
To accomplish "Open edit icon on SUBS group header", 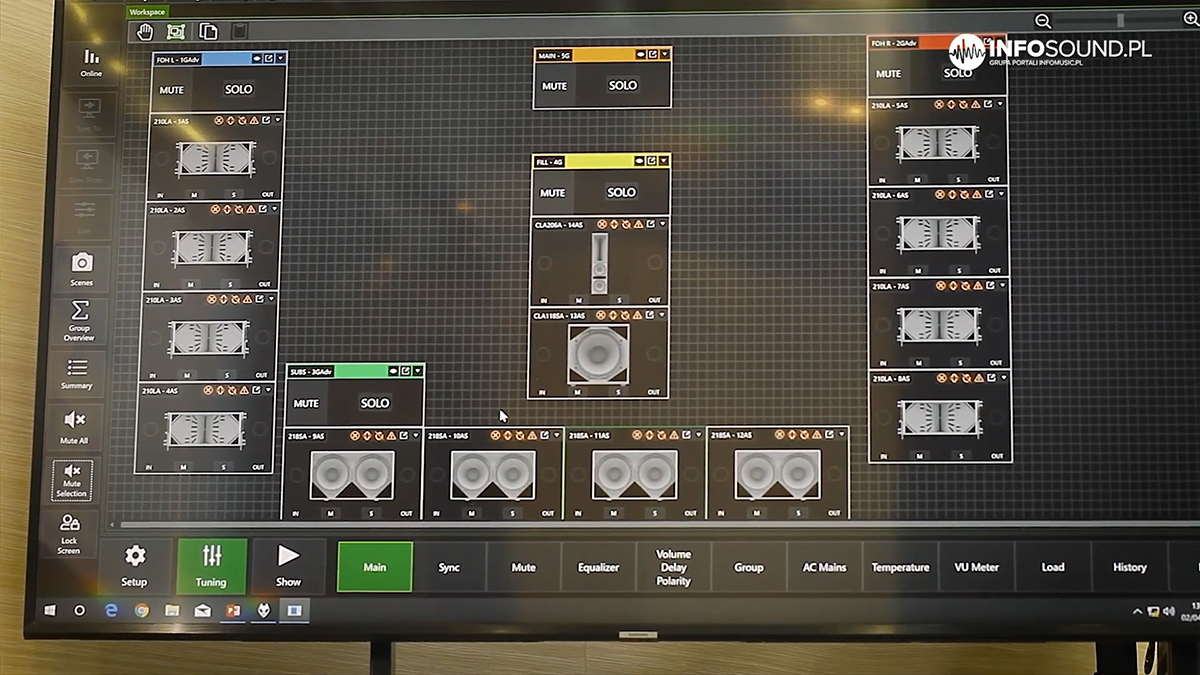I will [406, 371].
